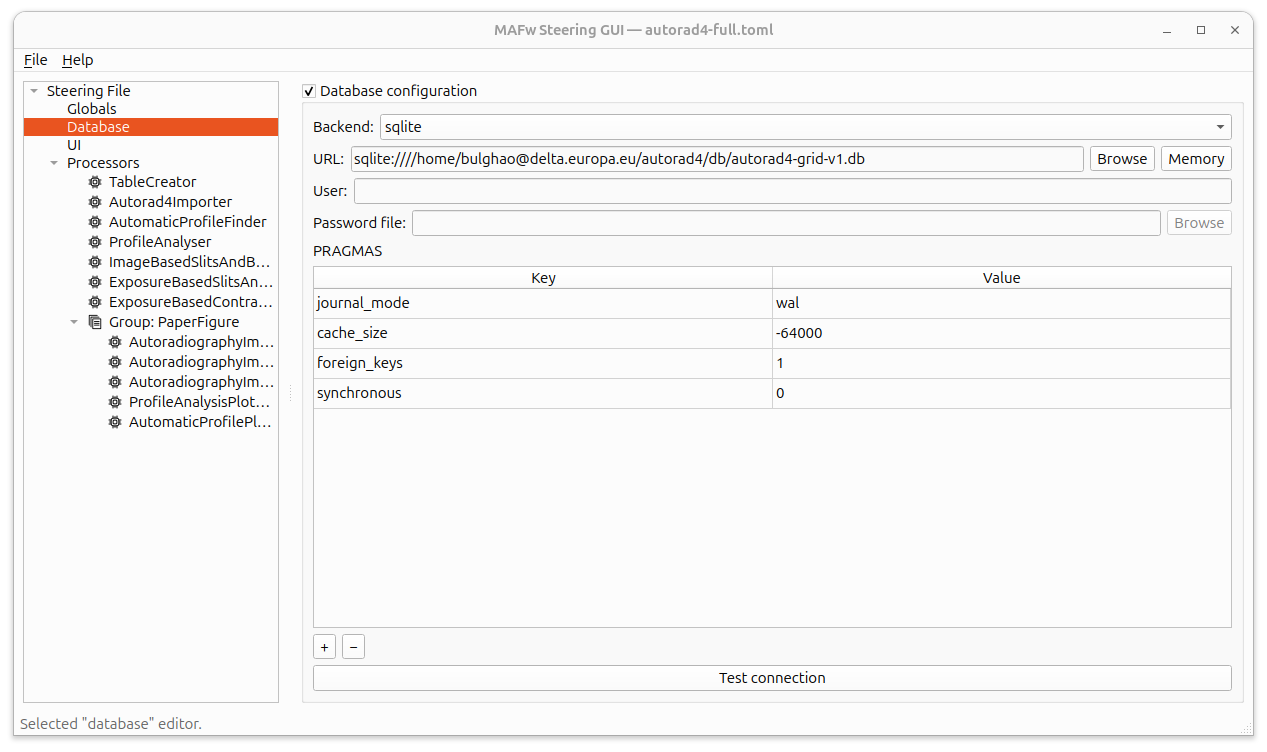
Task: Uncheck the Database configuration checkbox
Action: (309, 91)
